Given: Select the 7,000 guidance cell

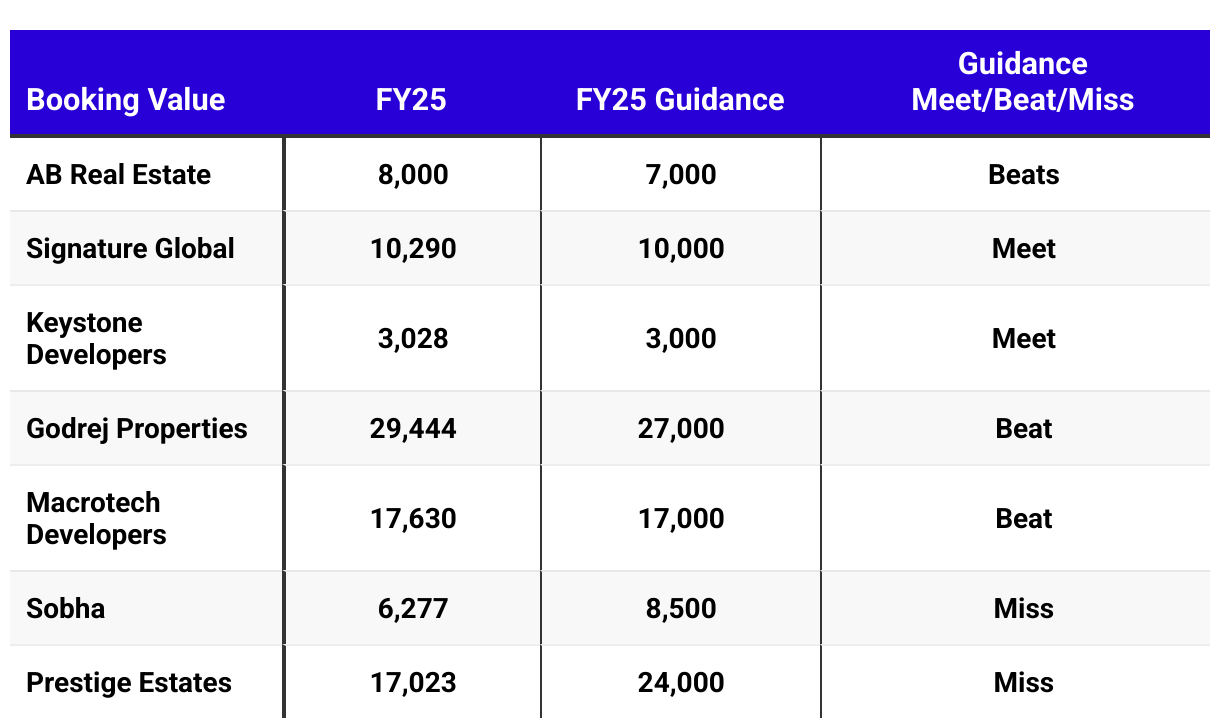Looking at the screenshot, I should [681, 175].
